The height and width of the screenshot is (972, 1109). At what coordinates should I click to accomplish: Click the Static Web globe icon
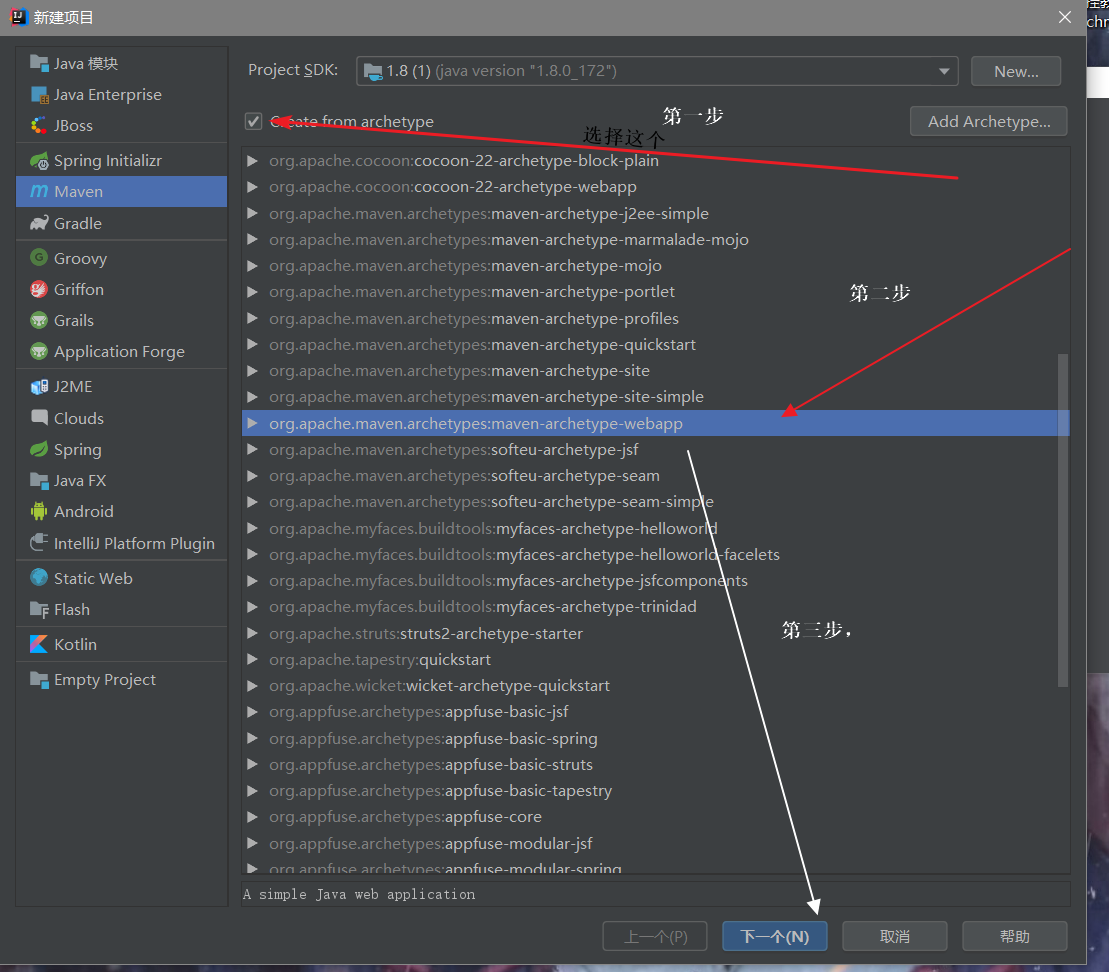39,578
